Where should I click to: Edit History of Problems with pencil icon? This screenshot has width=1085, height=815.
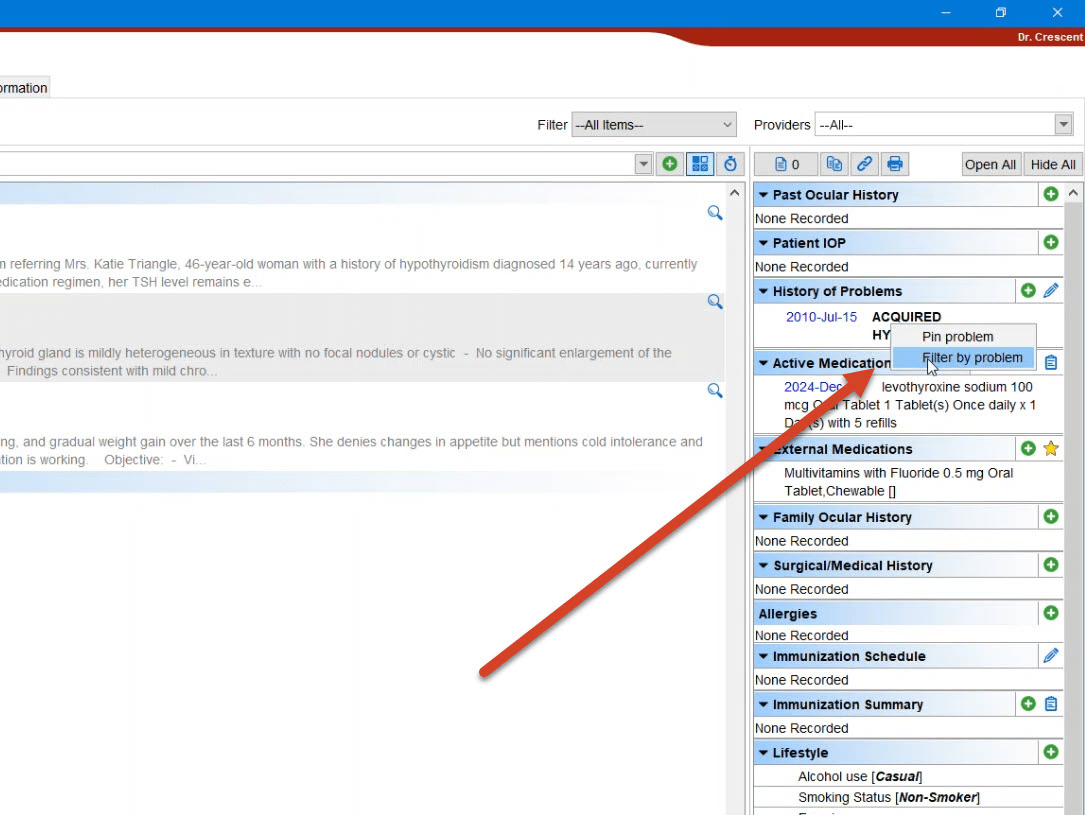pos(1050,291)
